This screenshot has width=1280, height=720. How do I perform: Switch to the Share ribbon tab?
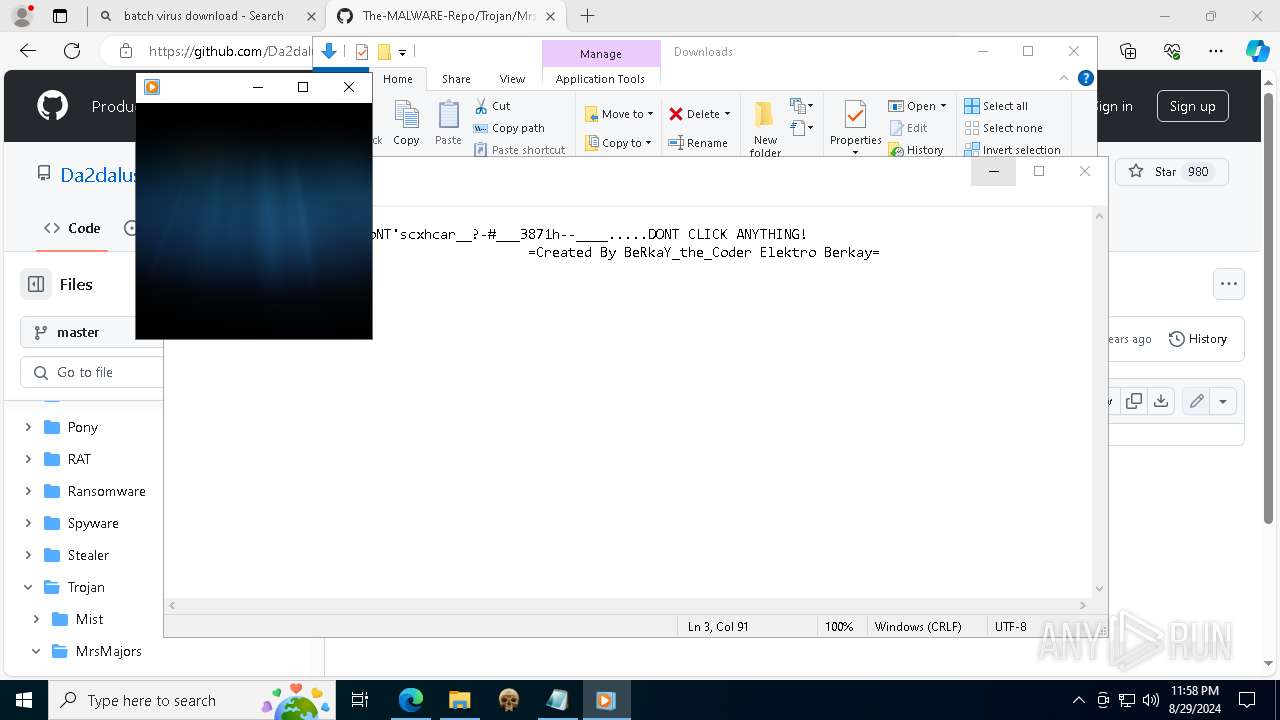tap(456, 79)
